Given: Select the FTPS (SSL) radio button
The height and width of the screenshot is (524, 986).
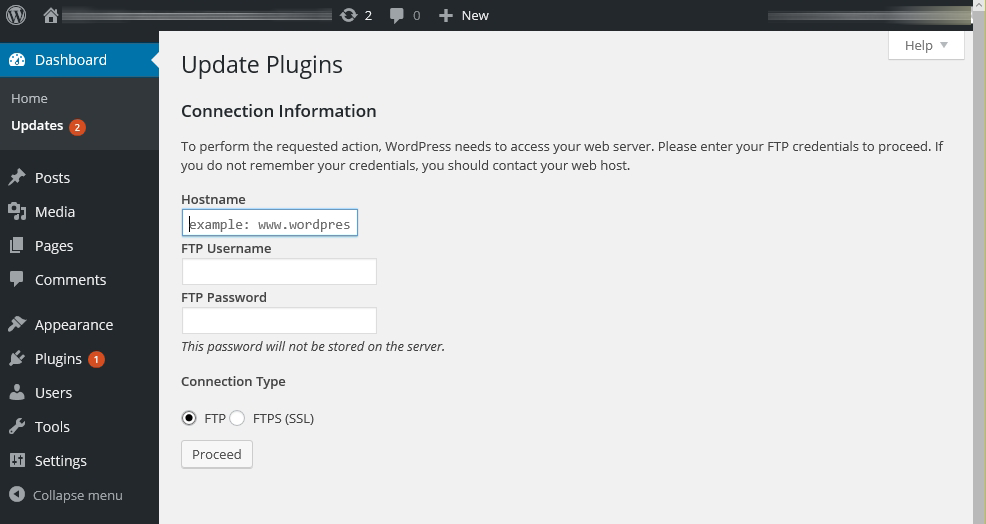Looking at the screenshot, I should click(x=237, y=418).
